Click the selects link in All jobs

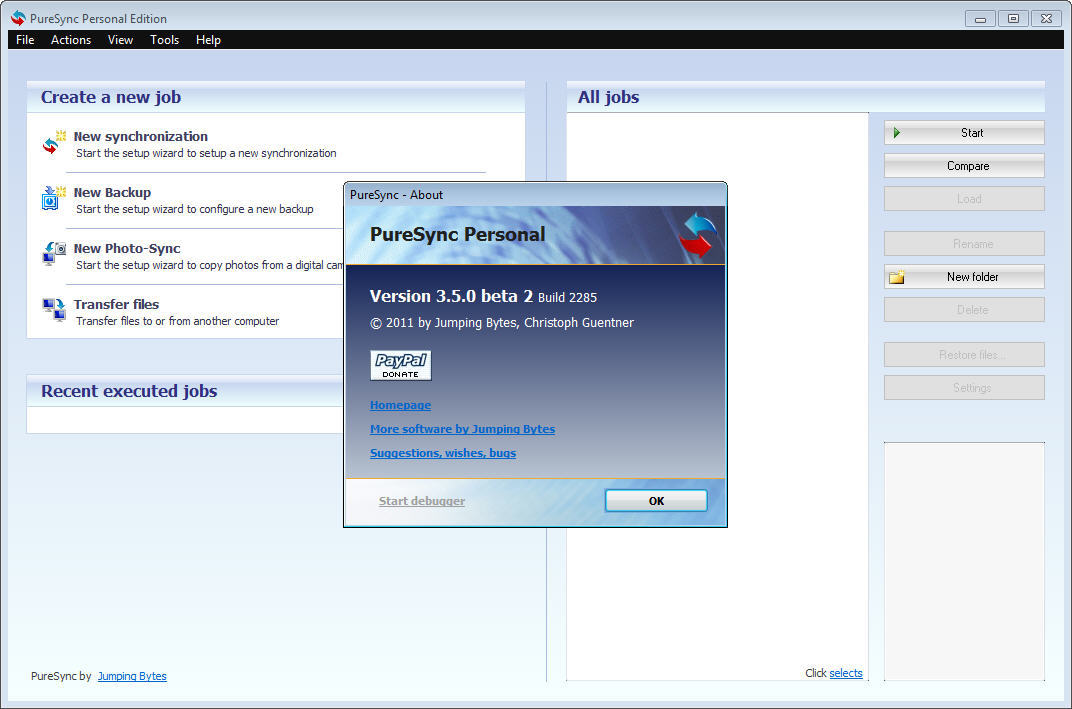pyautogui.click(x=846, y=673)
